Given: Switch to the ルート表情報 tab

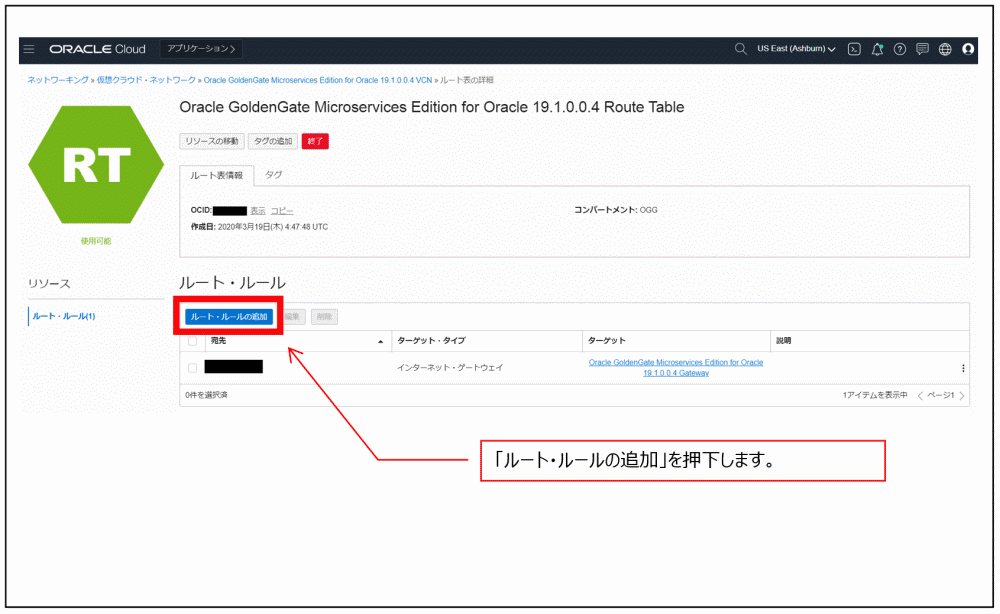Looking at the screenshot, I should pos(216,175).
